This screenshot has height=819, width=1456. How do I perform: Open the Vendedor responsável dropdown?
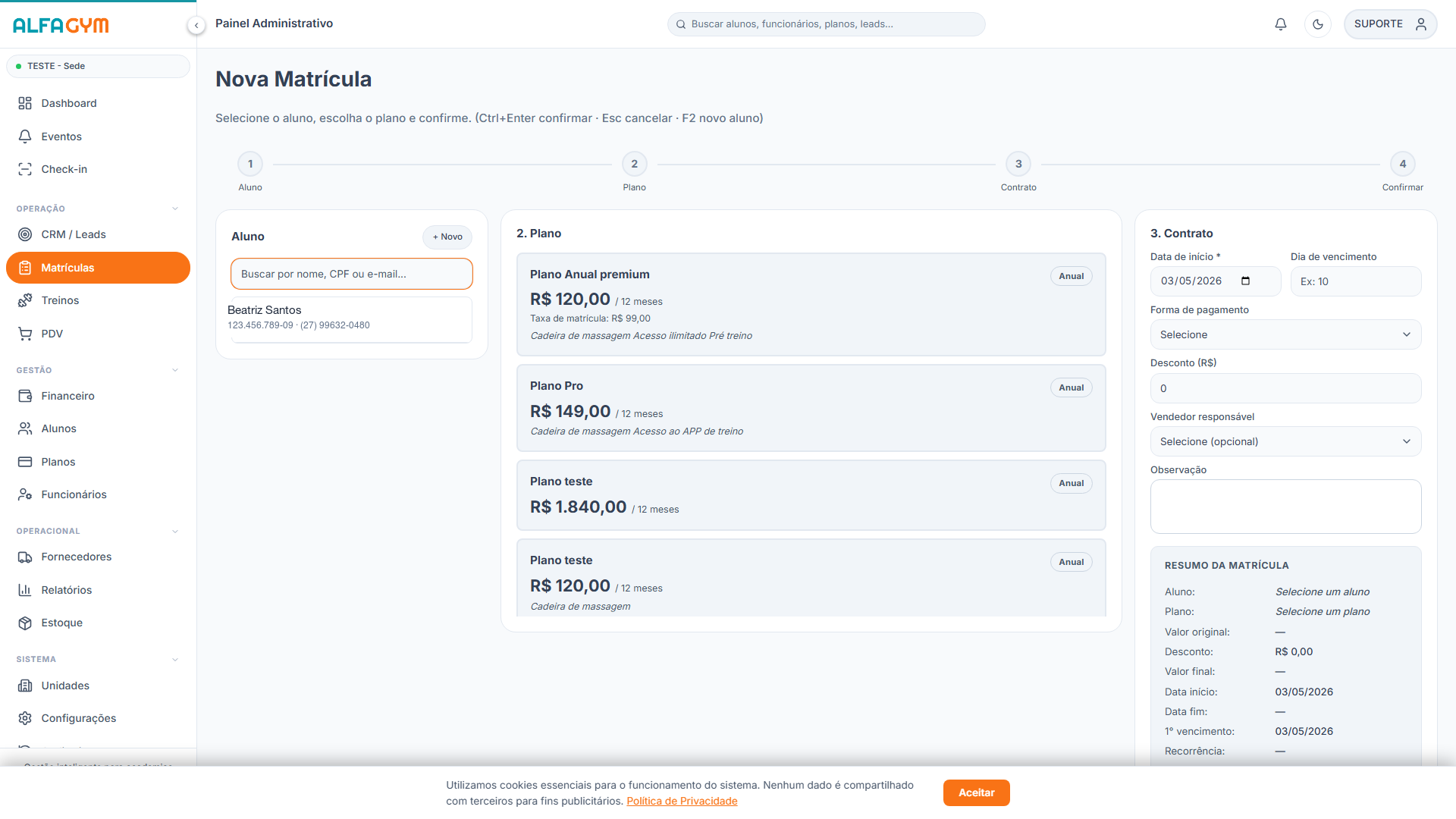(x=1285, y=441)
